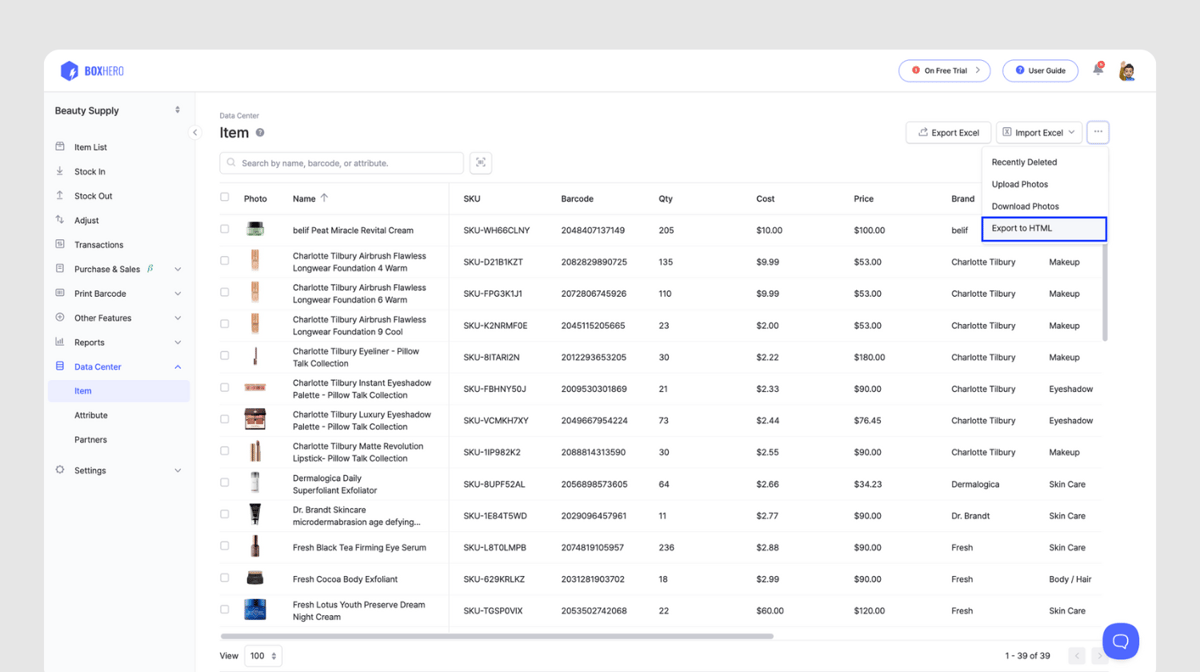Choose Export to HTML from menu

click(x=1043, y=229)
